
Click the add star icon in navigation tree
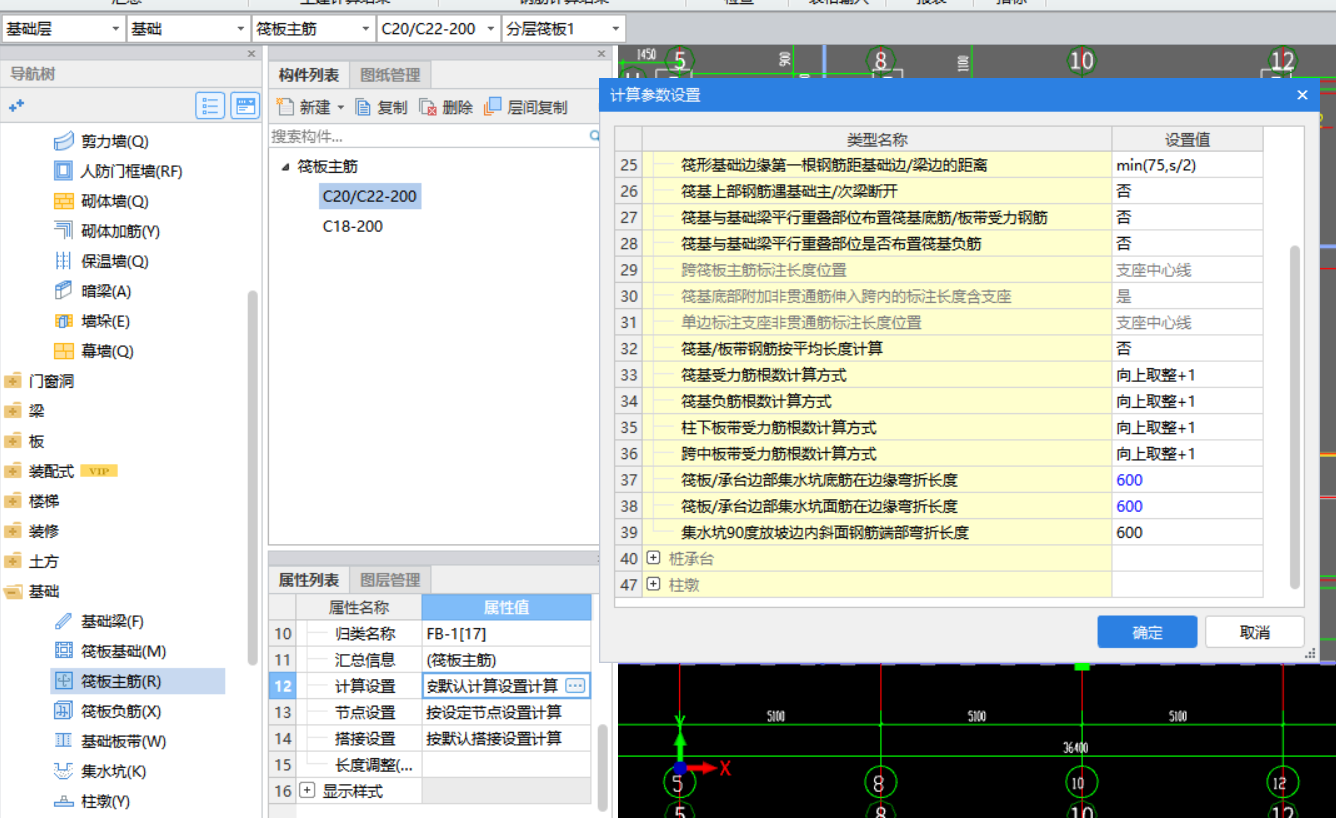pyautogui.click(x=16, y=105)
